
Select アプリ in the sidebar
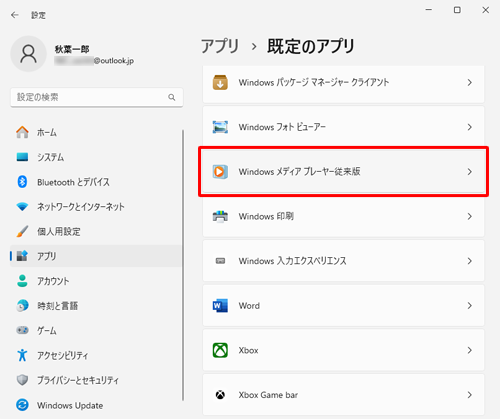coord(96,256)
